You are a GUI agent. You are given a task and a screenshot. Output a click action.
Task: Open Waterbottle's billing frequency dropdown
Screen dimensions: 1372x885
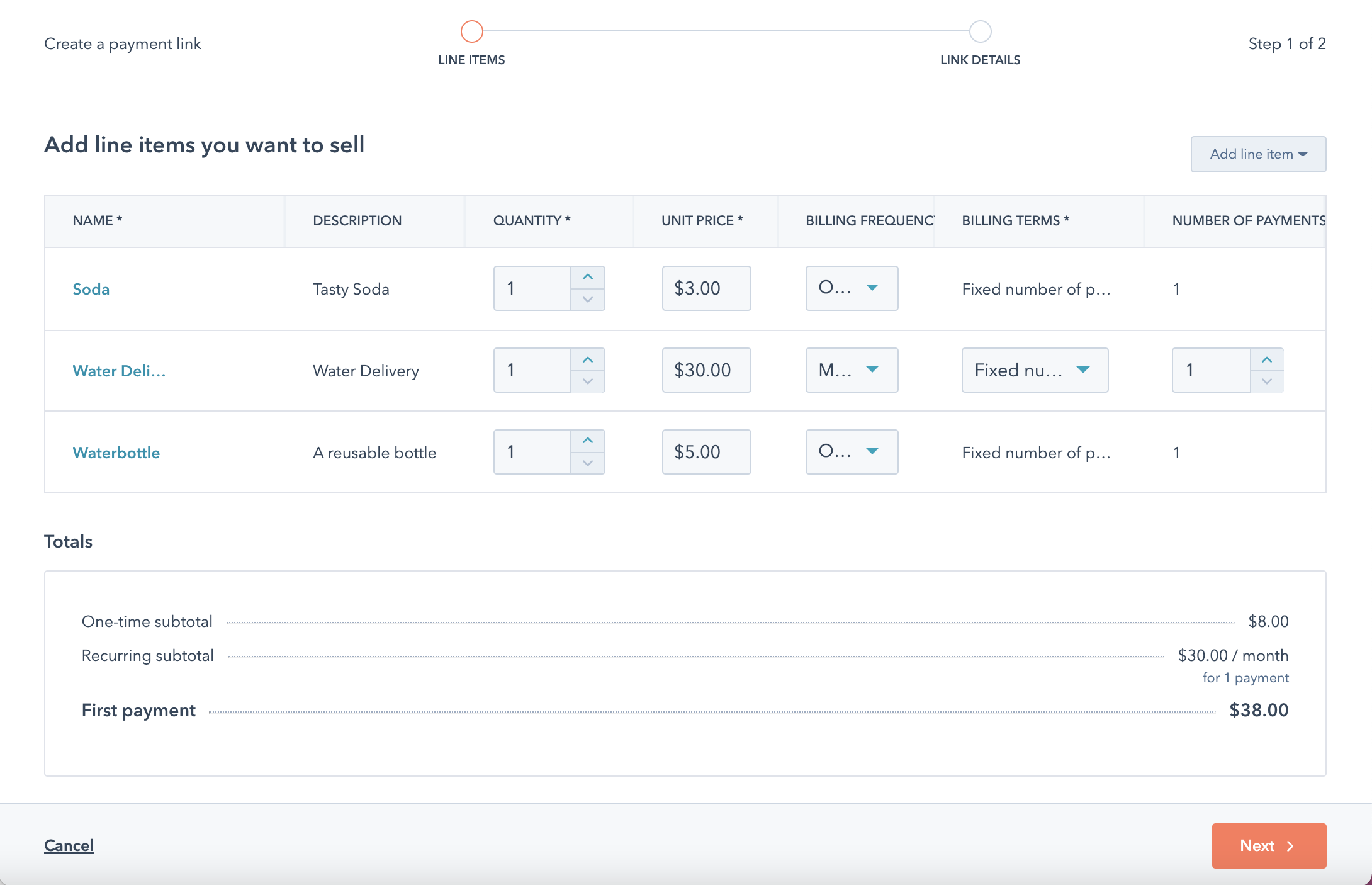pos(852,452)
